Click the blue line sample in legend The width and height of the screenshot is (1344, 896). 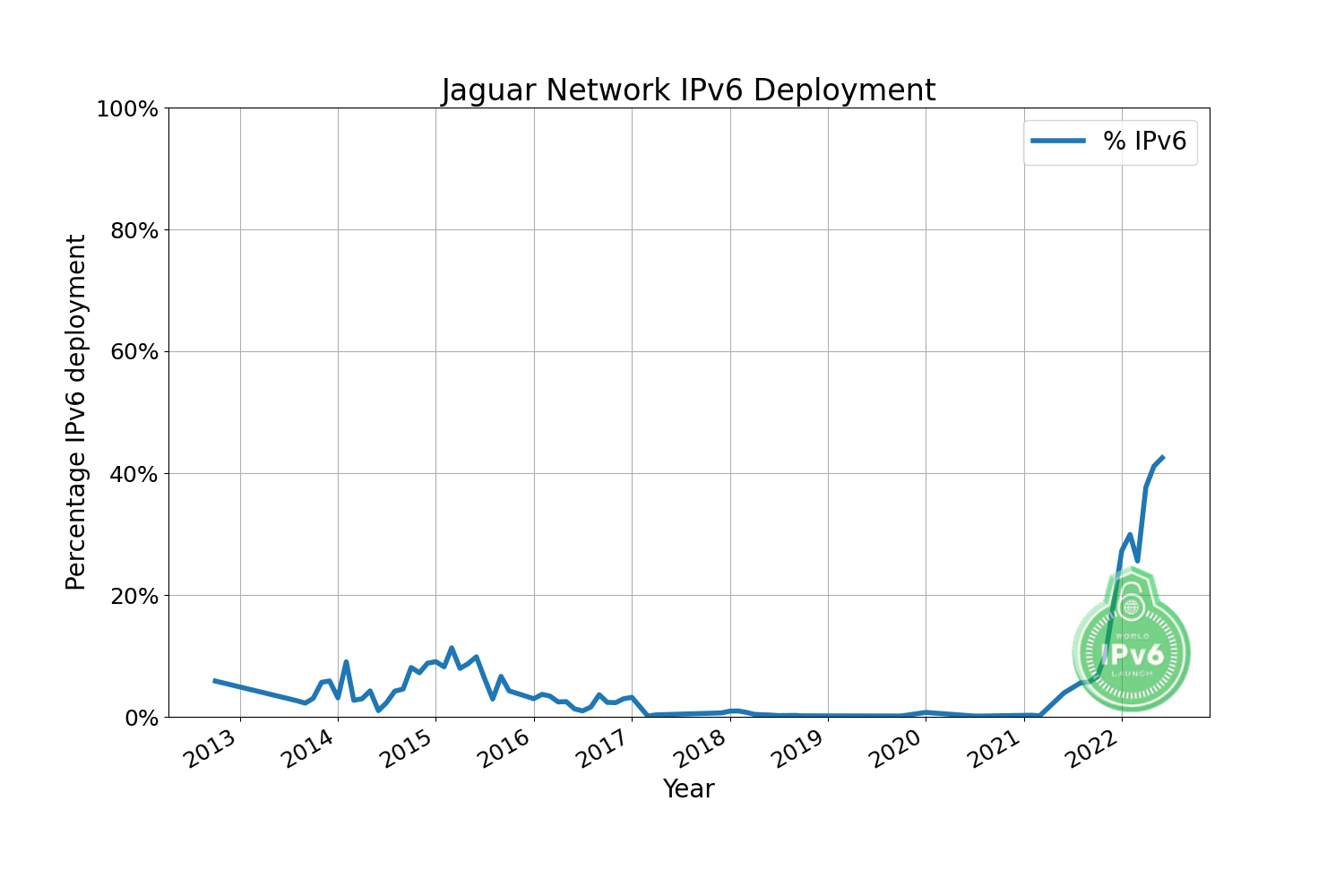click(1058, 141)
